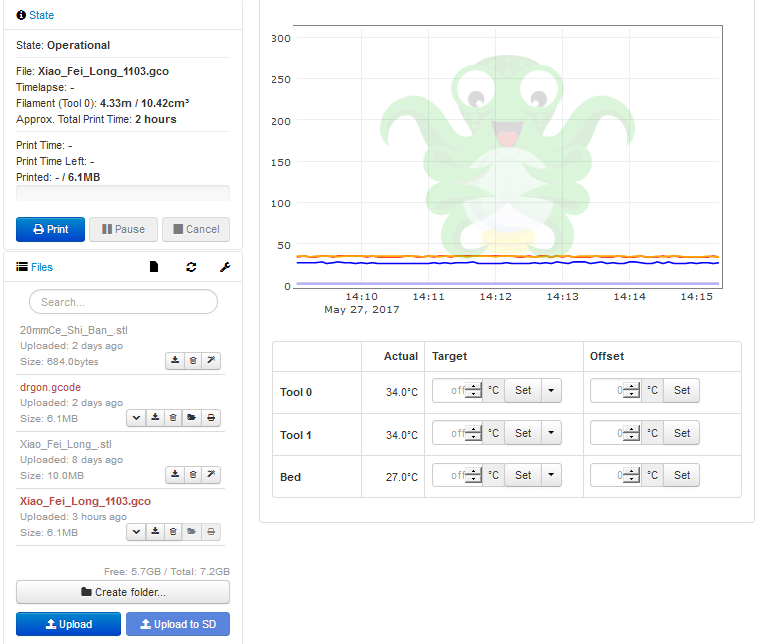Select file name drgon.gcode
The image size is (760, 644).
coord(50,387)
